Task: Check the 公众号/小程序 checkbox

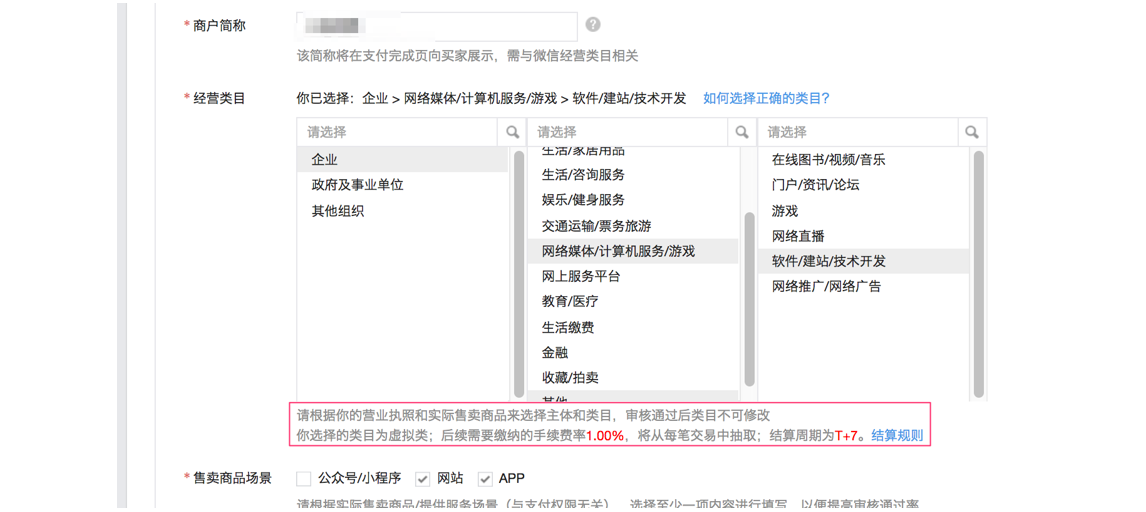Action: click(304, 479)
